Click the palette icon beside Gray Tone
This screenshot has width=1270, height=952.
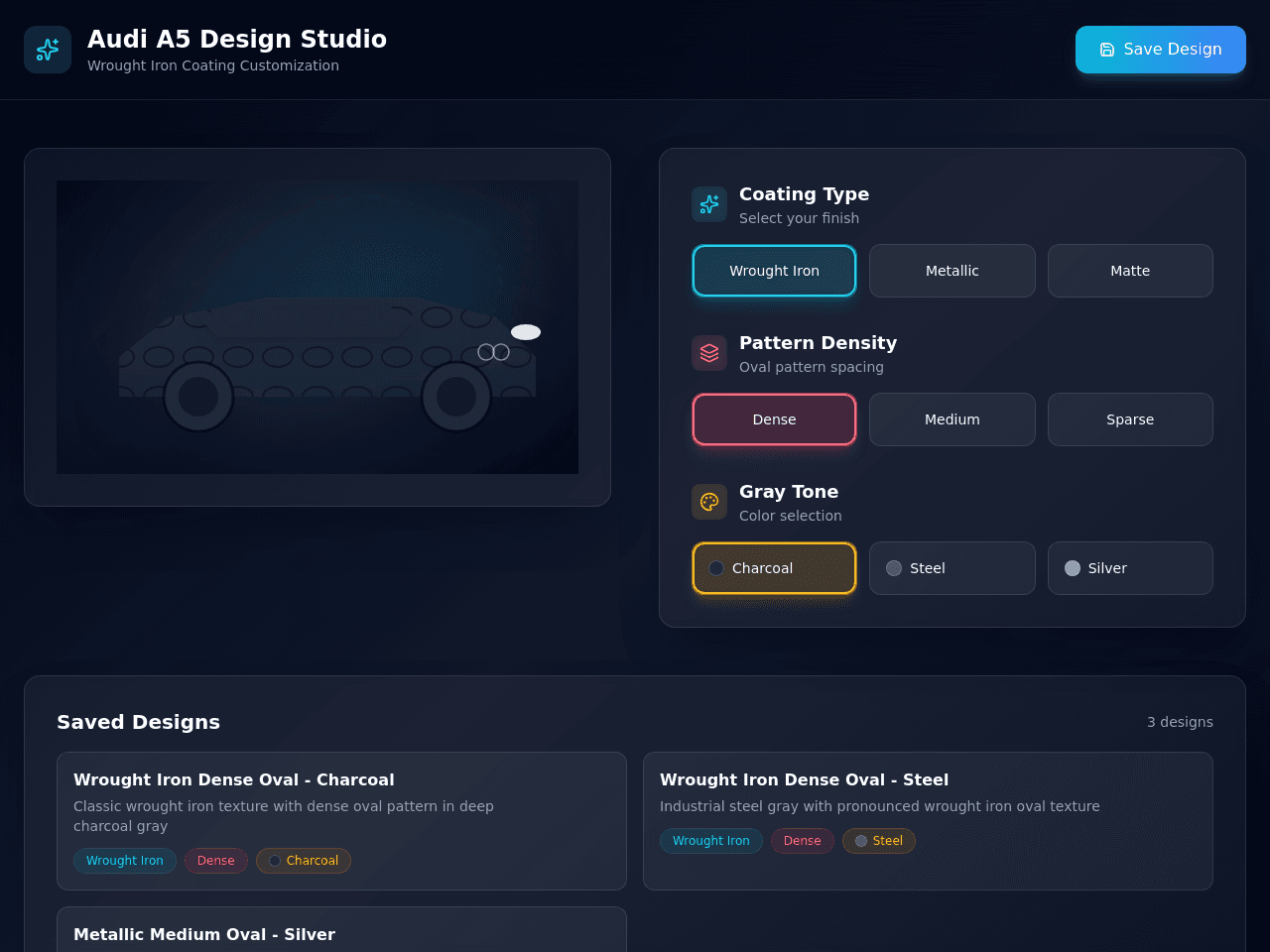709,502
